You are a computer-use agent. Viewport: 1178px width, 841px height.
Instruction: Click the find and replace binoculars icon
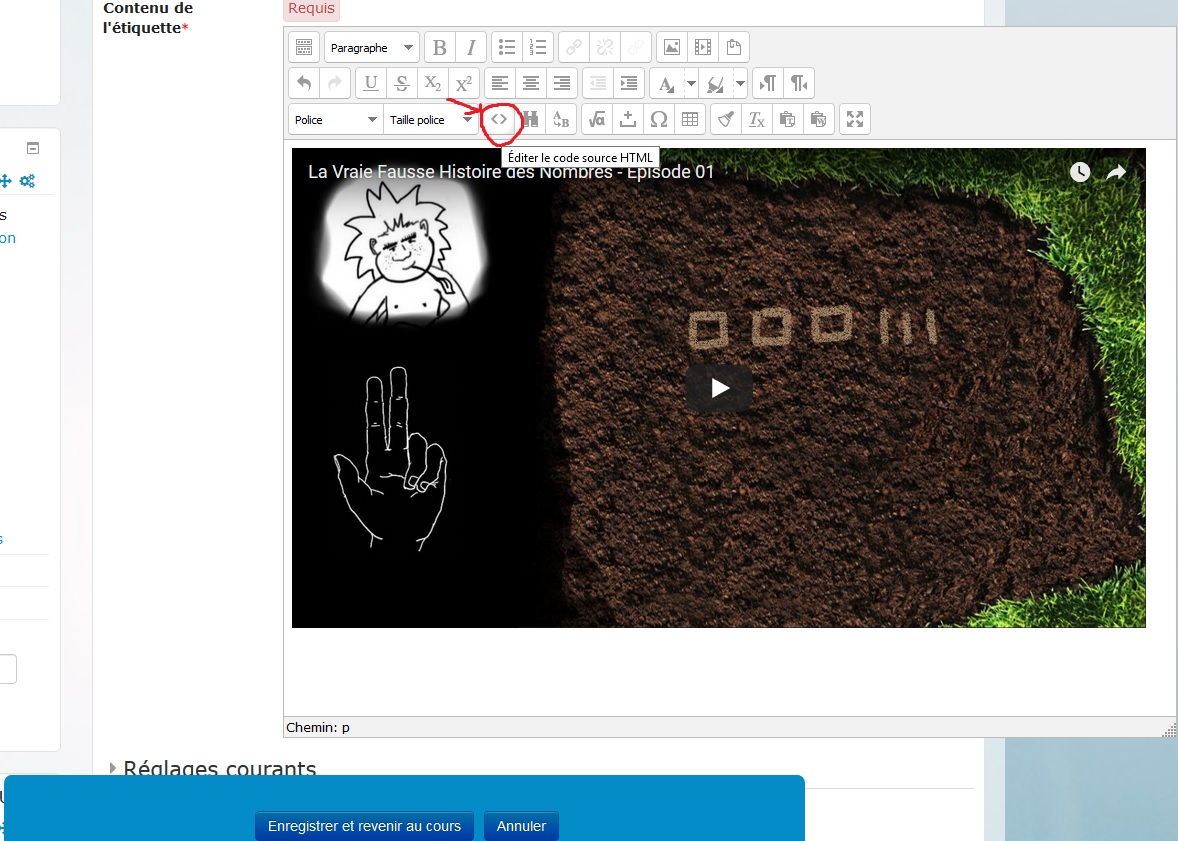pos(531,119)
